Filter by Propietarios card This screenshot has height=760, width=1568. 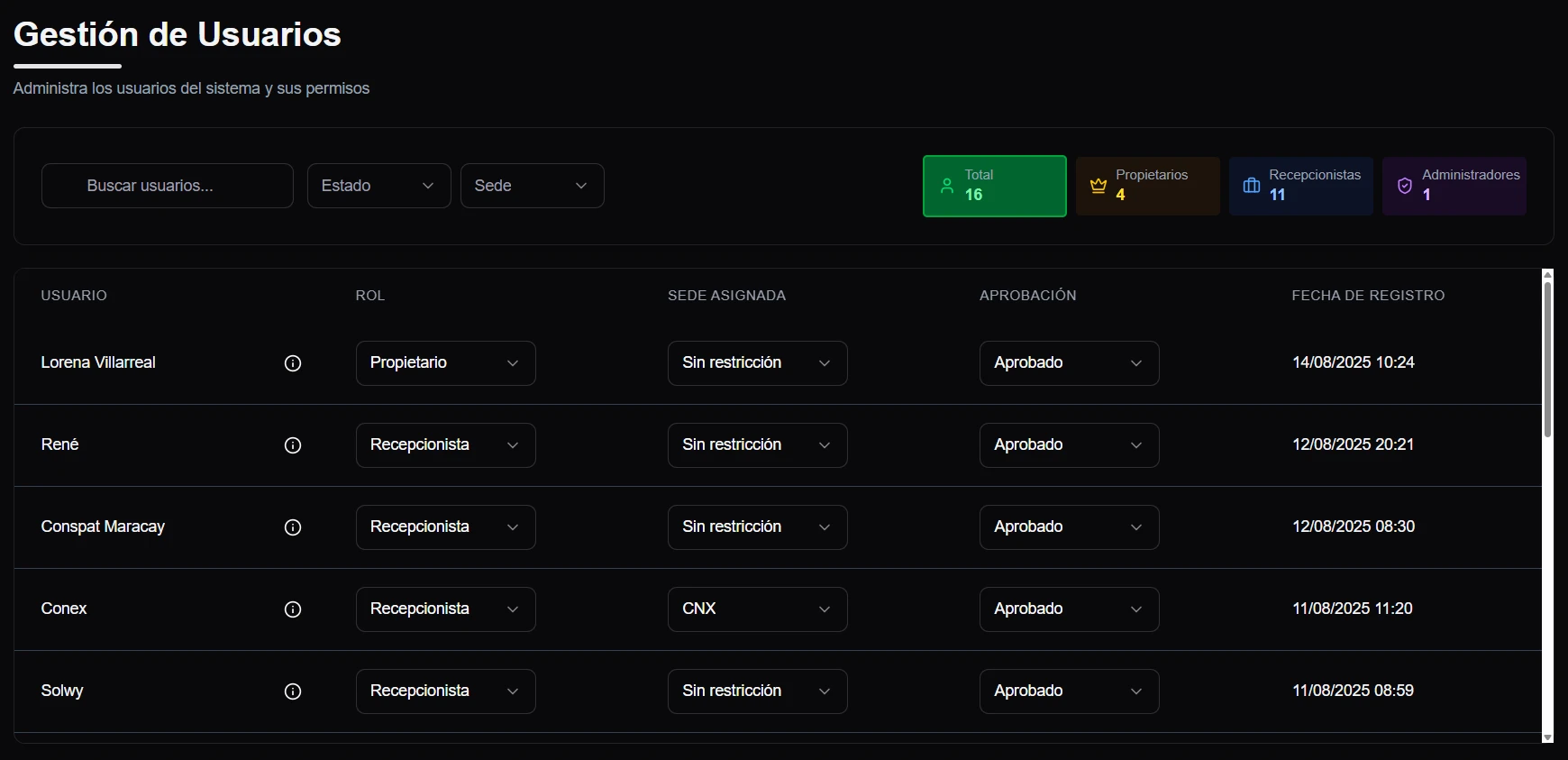pyautogui.click(x=1148, y=186)
